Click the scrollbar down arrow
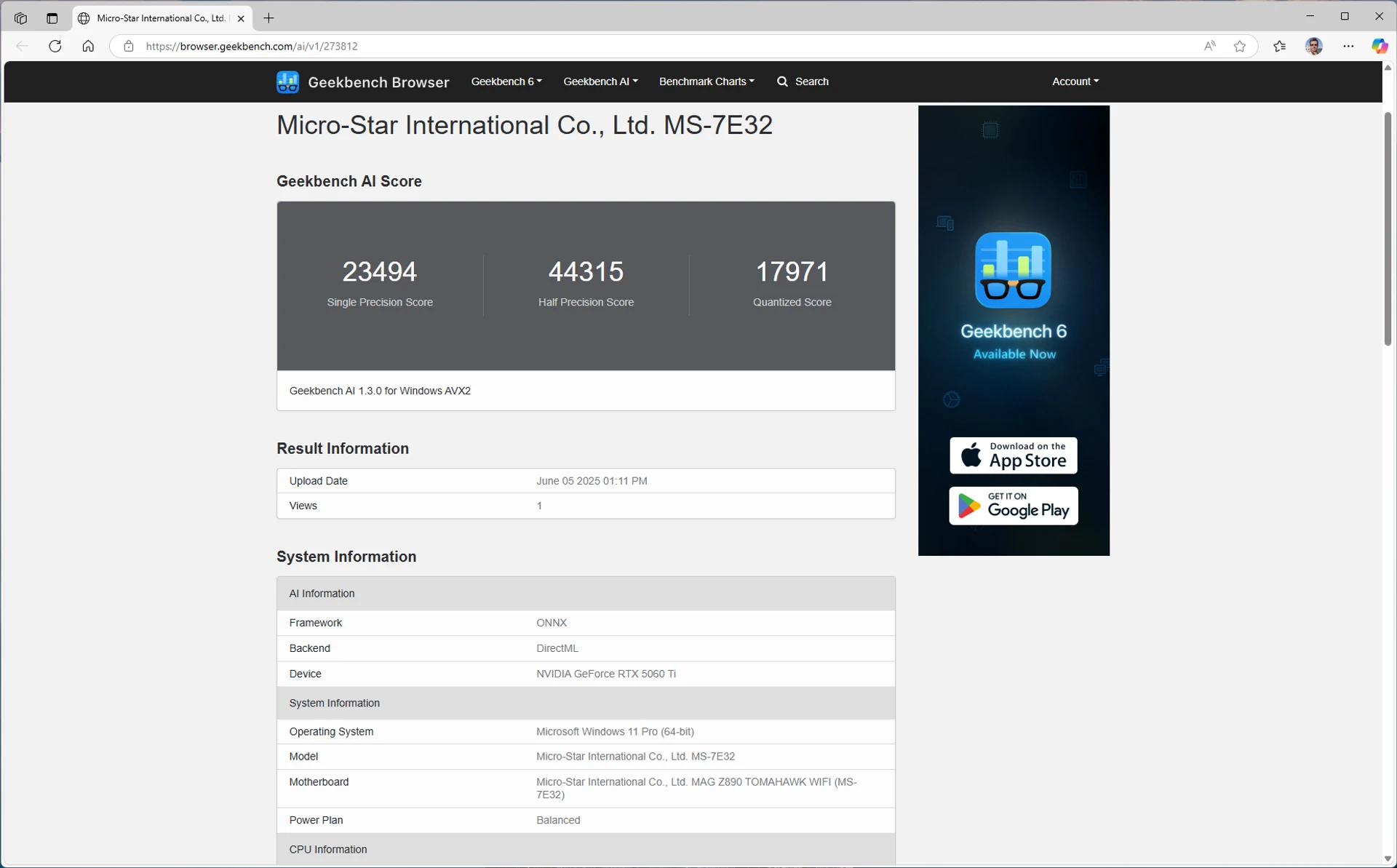1397x868 pixels. click(1388, 859)
